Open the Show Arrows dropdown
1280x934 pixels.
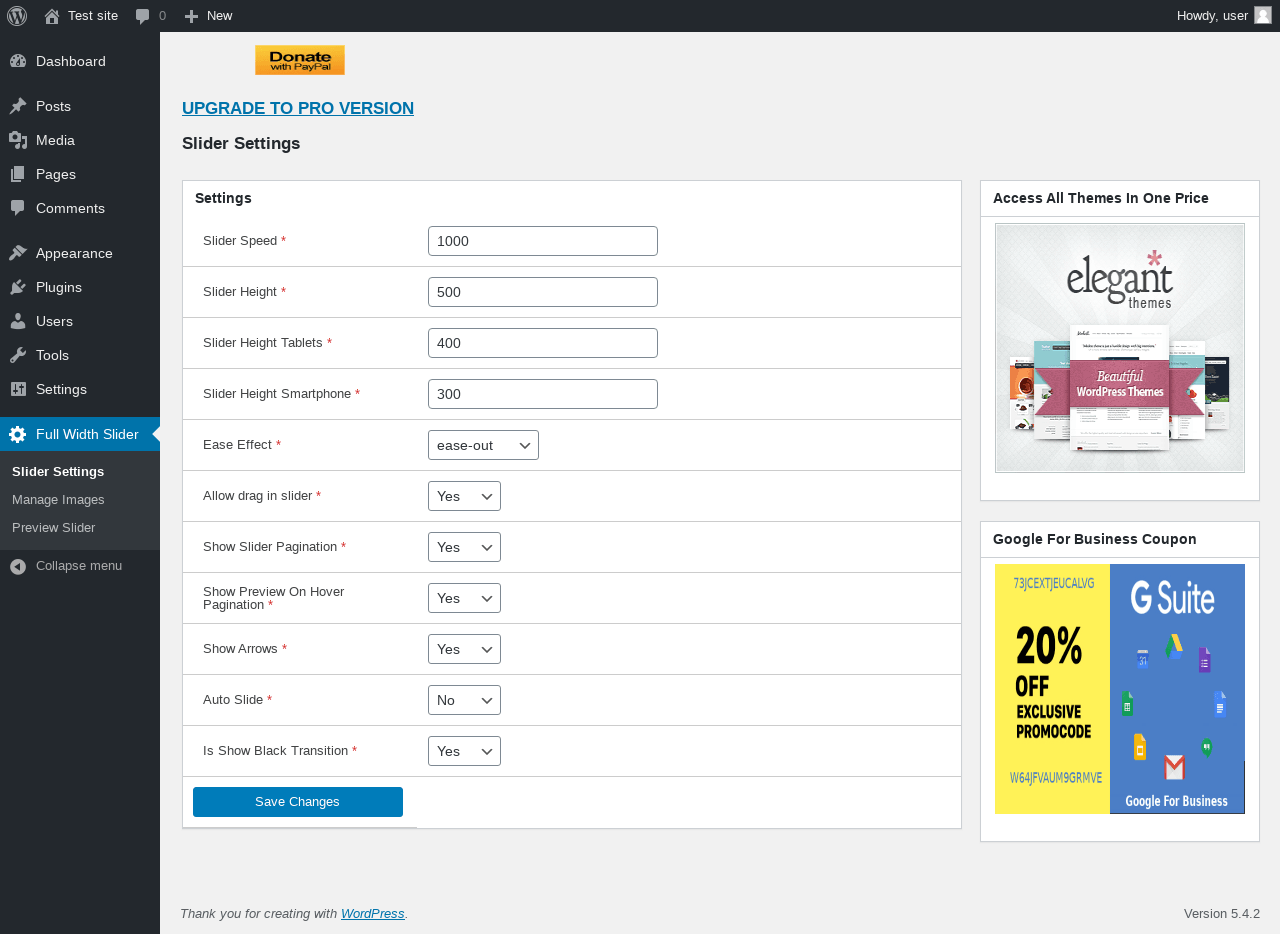pyautogui.click(x=464, y=649)
